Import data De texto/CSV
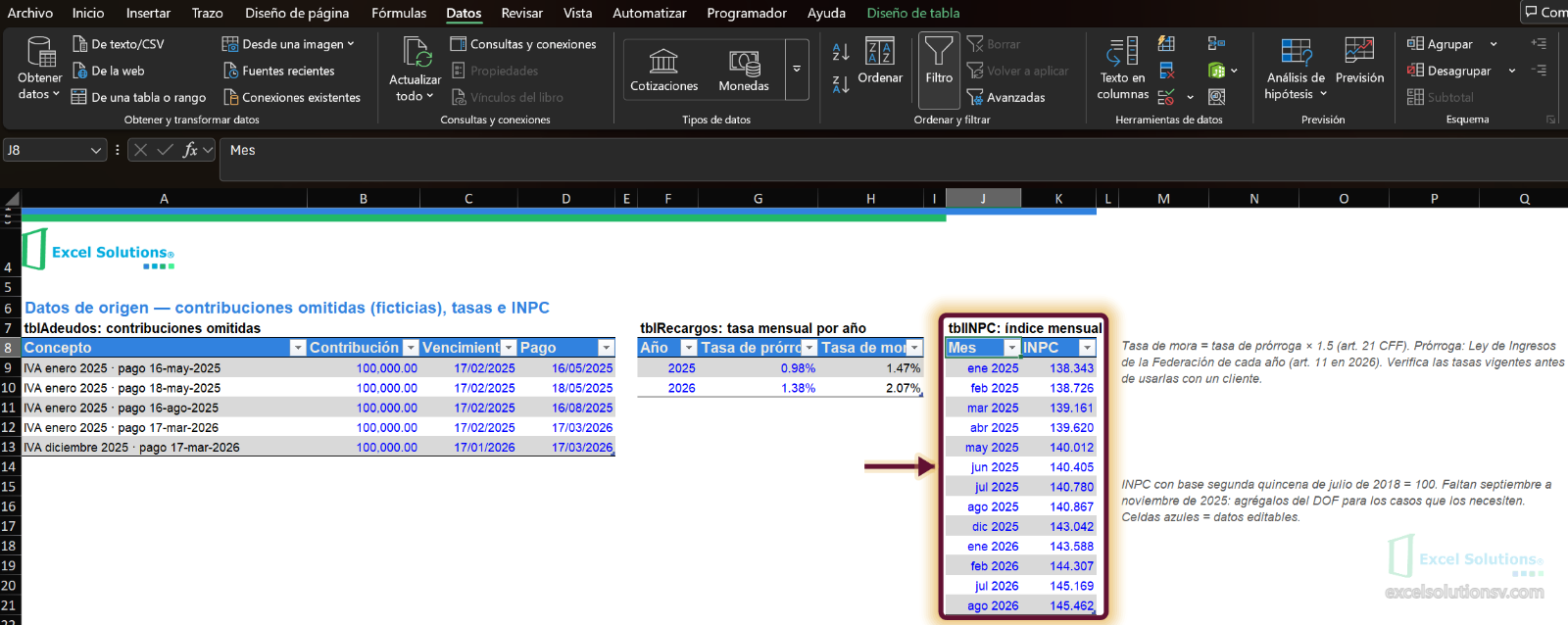The height and width of the screenshot is (625, 1568). pos(118,44)
